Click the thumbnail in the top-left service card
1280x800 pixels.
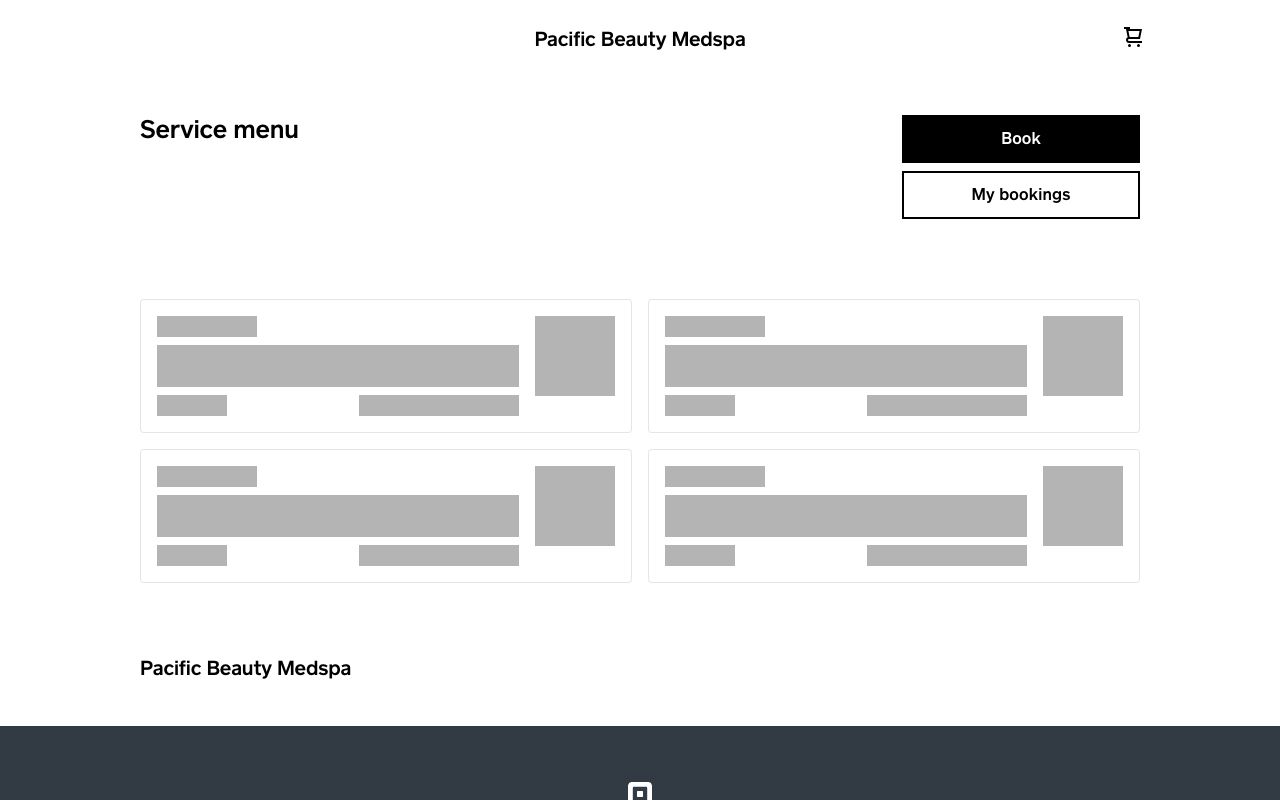575,356
